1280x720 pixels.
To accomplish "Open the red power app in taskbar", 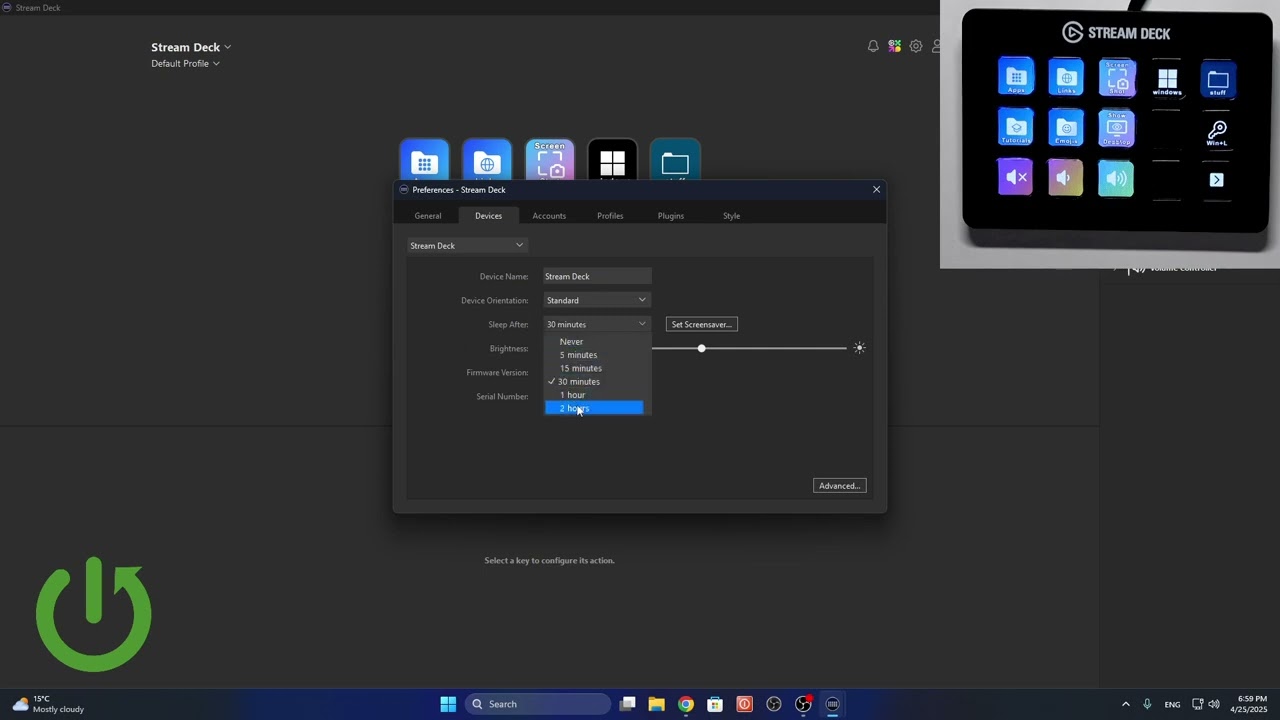I will click(744, 704).
